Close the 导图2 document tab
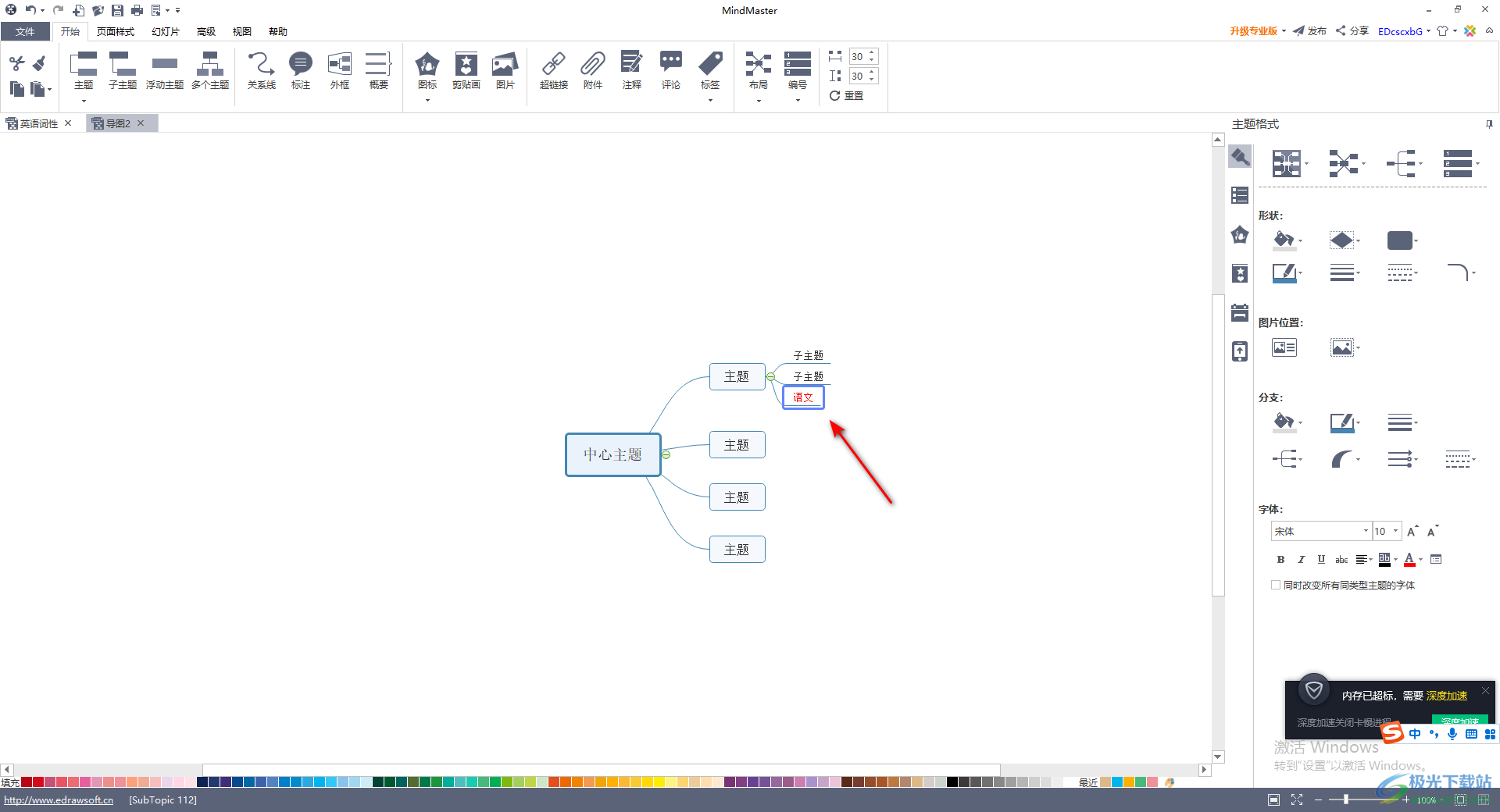The image size is (1500, 812). [x=141, y=123]
